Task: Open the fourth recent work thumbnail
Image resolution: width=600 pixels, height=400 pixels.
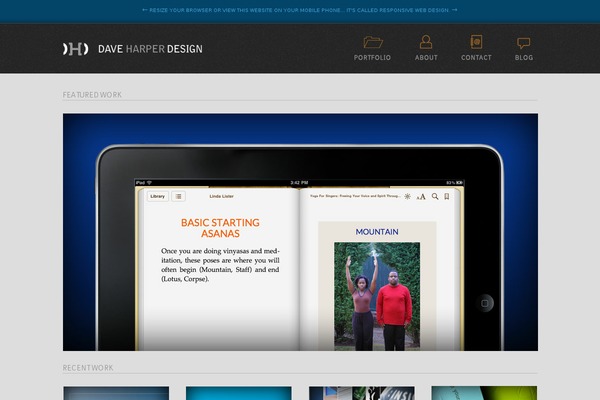Action: point(484,393)
